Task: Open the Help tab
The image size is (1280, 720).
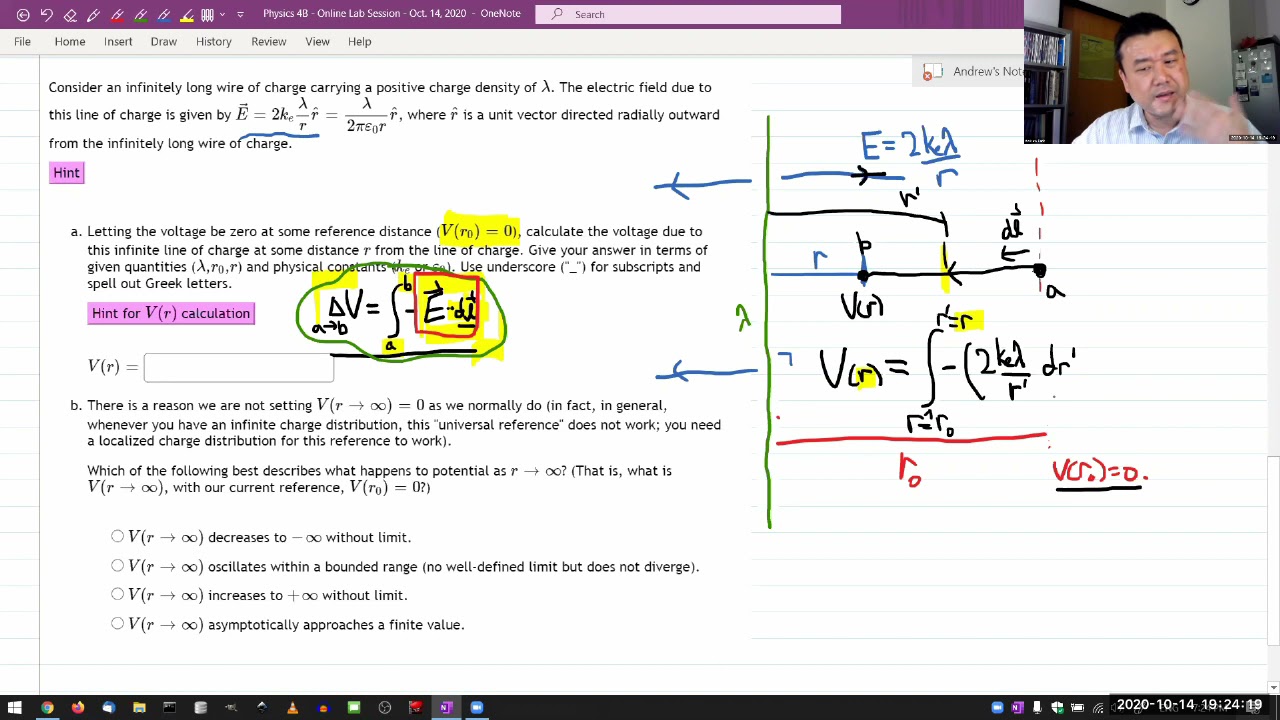Action: point(360,41)
